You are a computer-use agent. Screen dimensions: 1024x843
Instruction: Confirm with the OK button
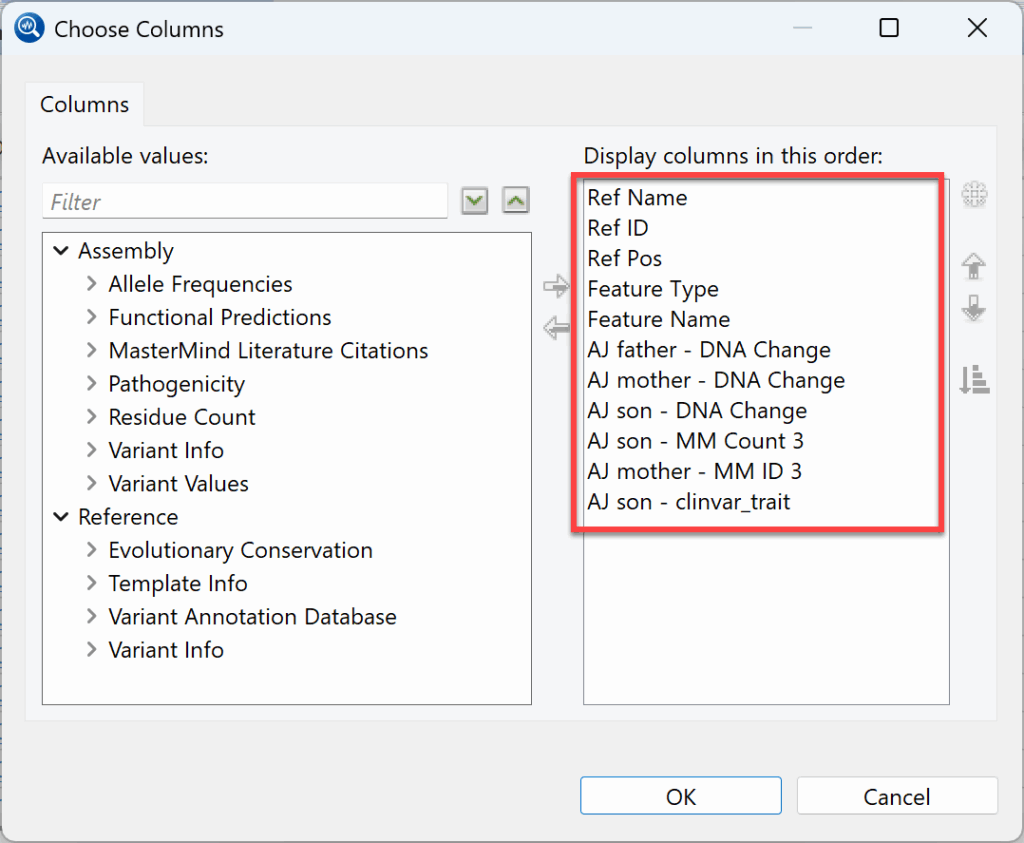coord(680,796)
